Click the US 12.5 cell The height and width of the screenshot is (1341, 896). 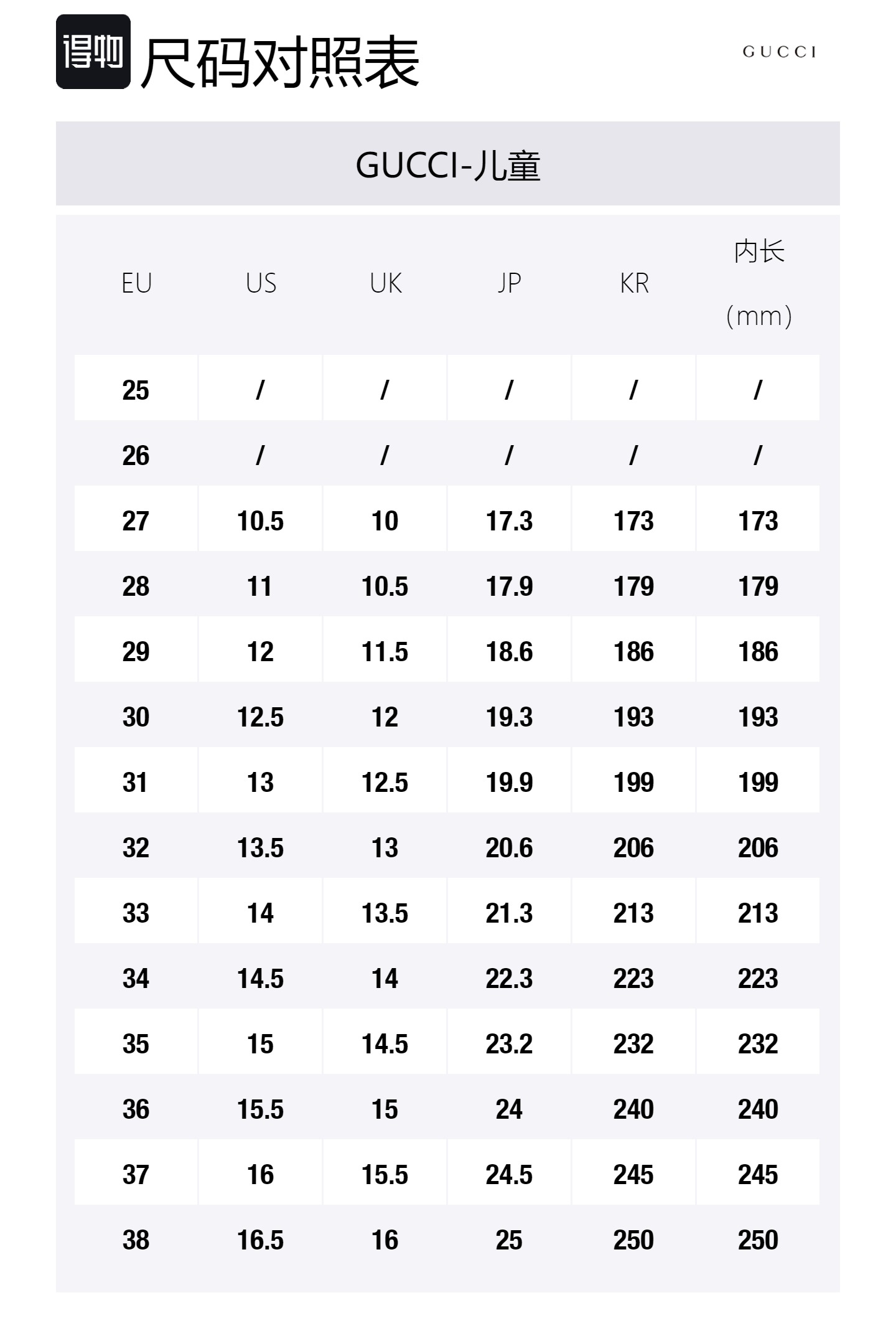260,717
